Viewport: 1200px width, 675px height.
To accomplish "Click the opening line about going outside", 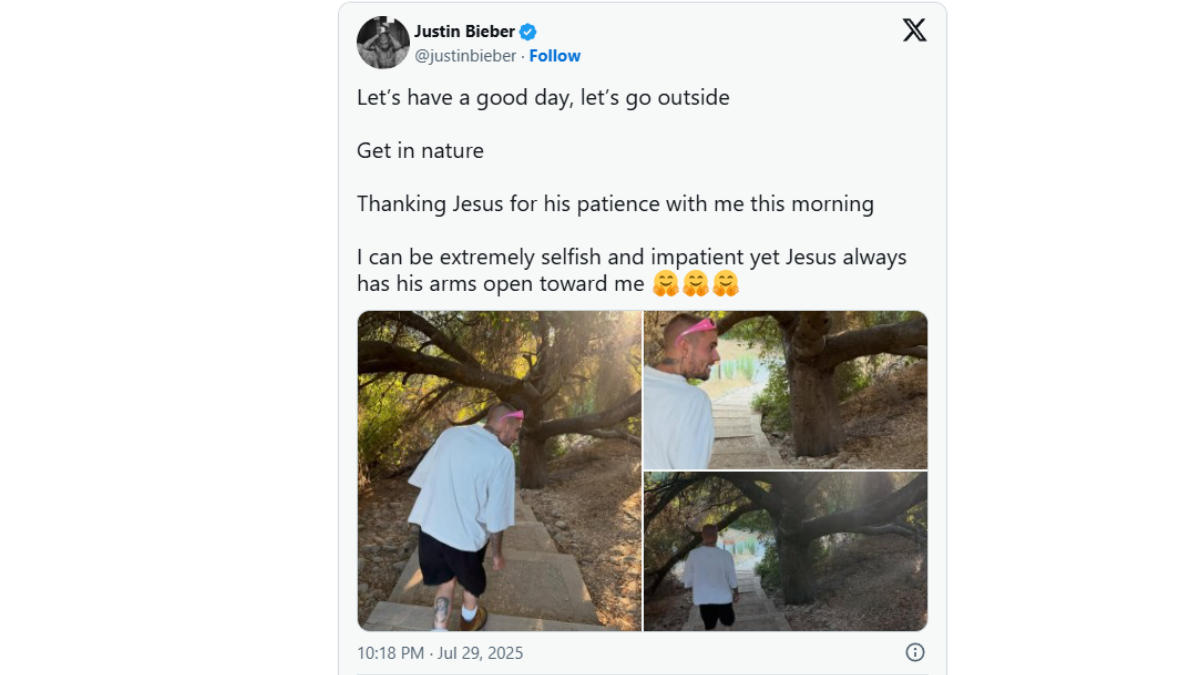I will pyautogui.click(x=543, y=97).
